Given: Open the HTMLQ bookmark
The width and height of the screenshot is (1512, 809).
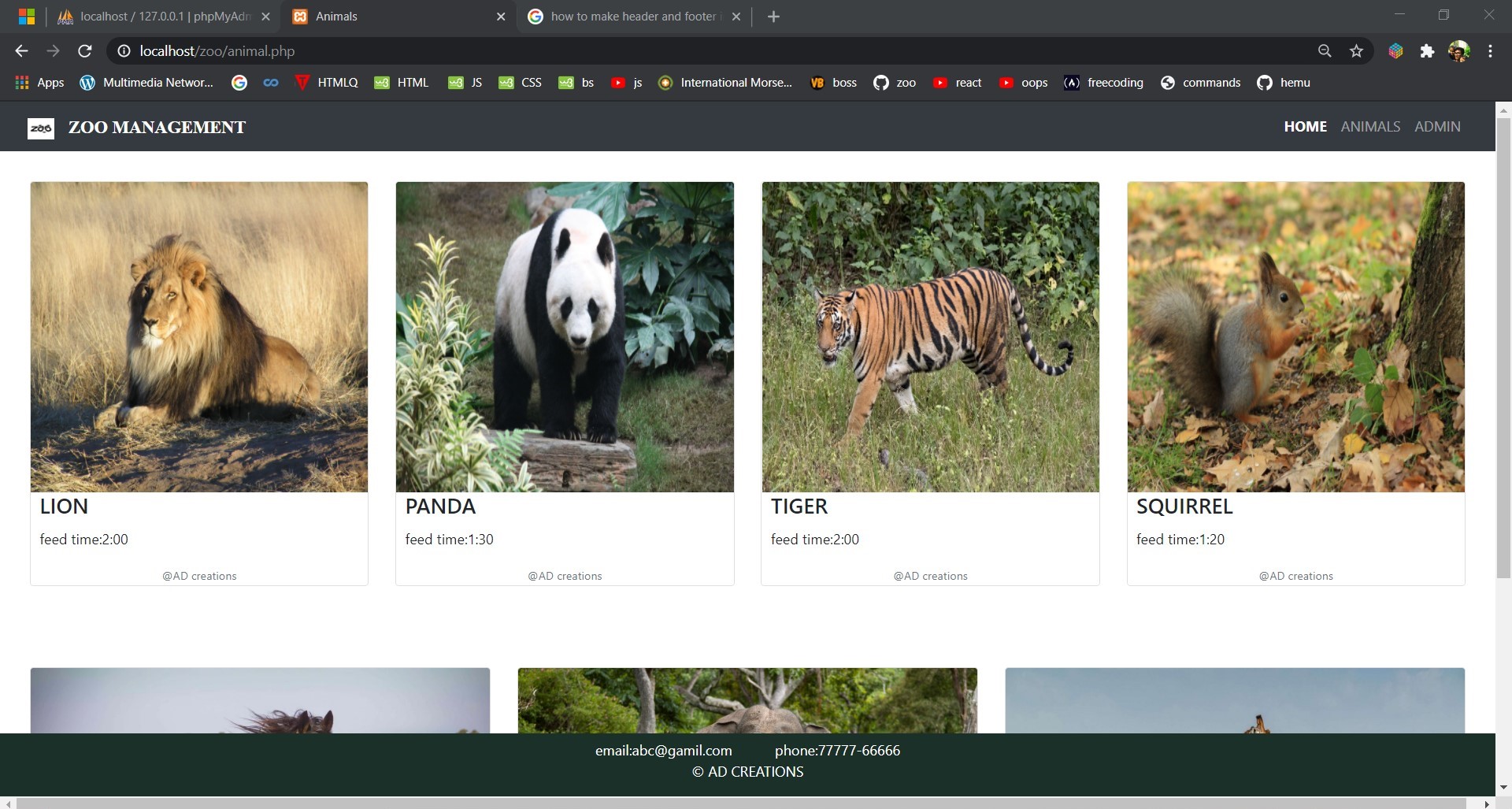Looking at the screenshot, I should (325, 82).
